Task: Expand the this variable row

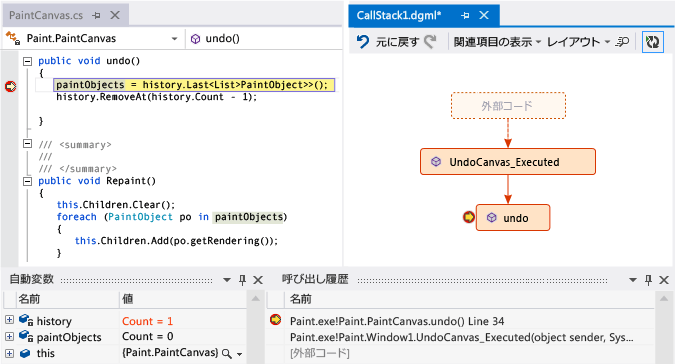Action: [9, 353]
